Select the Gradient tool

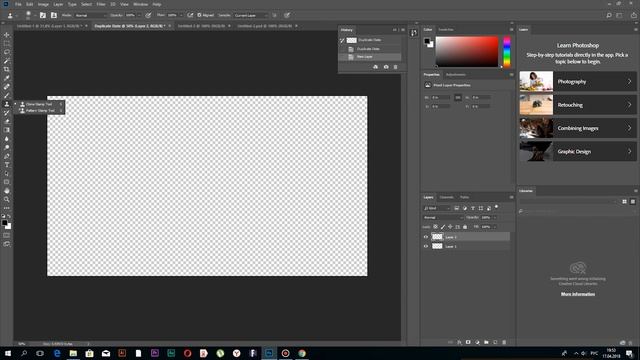click(7, 130)
